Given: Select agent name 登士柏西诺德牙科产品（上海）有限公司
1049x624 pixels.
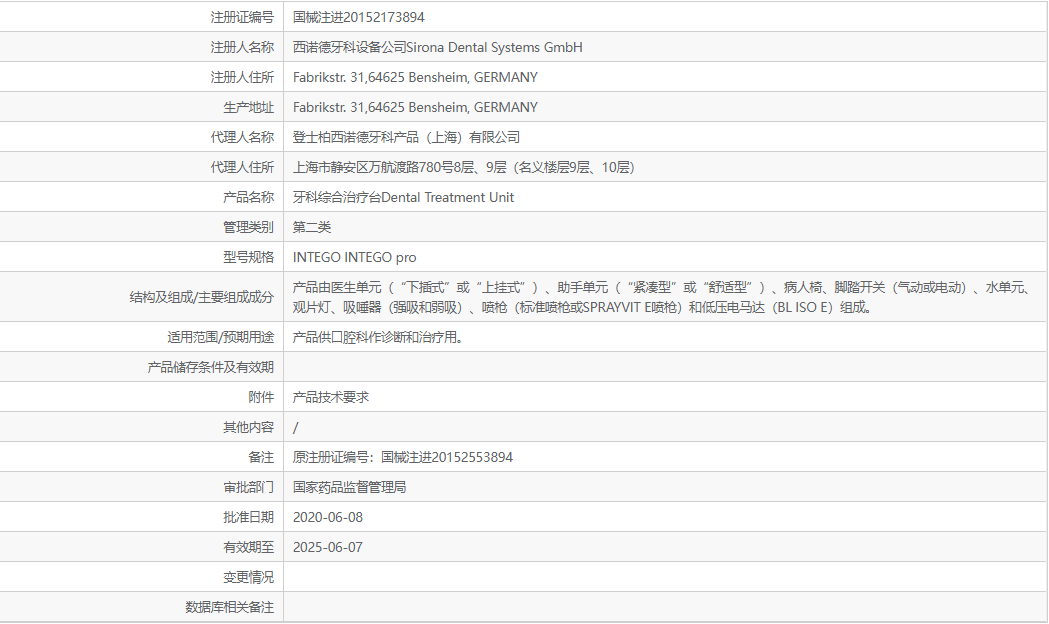Looking at the screenshot, I should (406, 138).
